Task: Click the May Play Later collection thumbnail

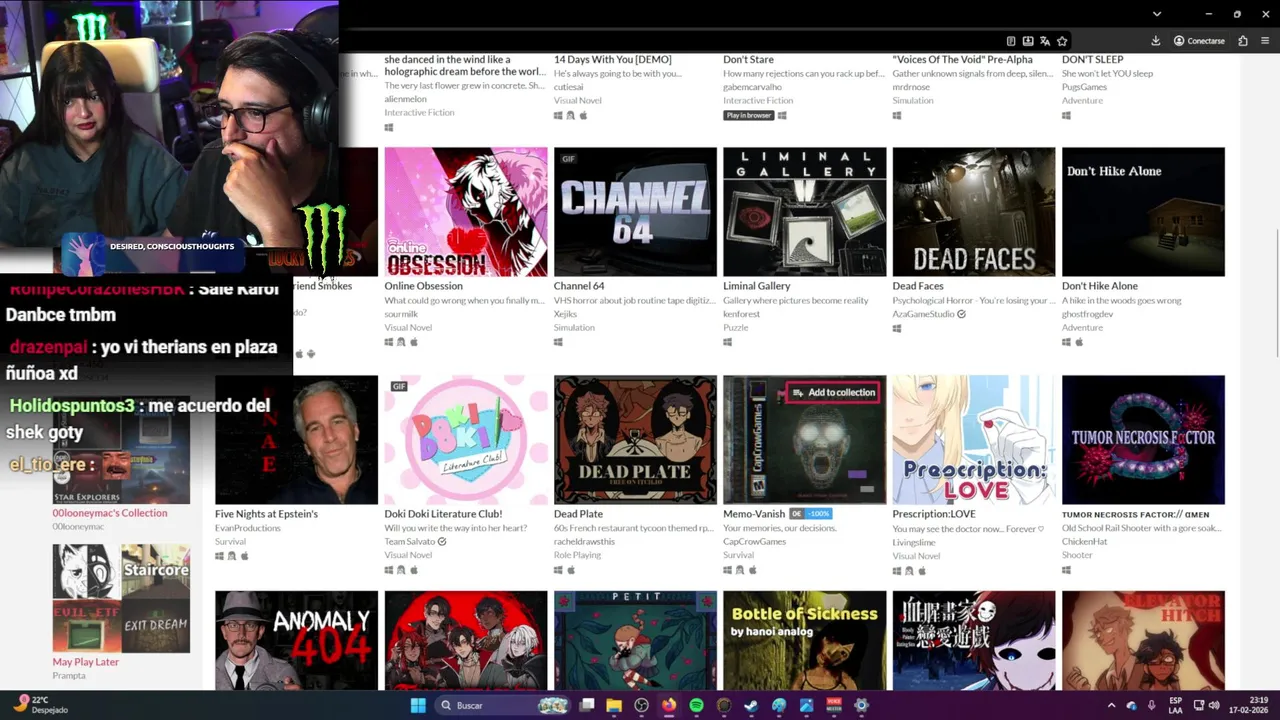Action: [x=121, y=598]
